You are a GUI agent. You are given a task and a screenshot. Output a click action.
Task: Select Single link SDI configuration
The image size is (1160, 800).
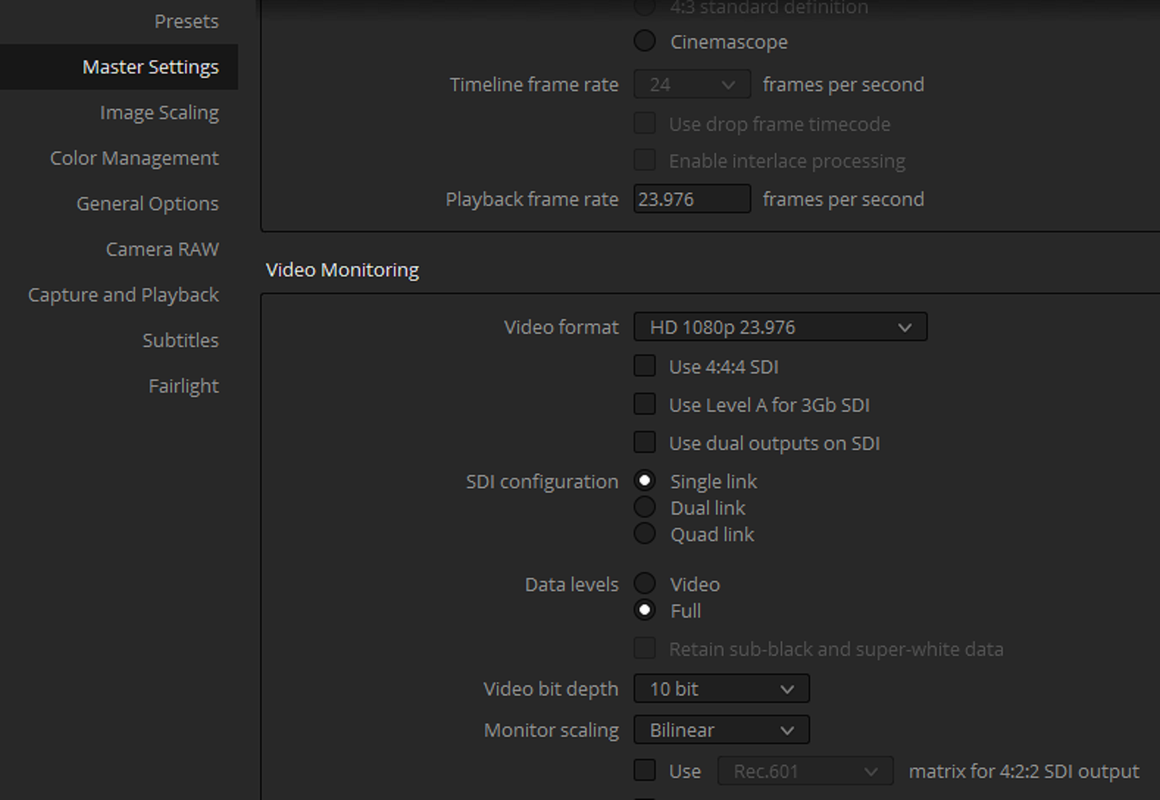[644, 480]
